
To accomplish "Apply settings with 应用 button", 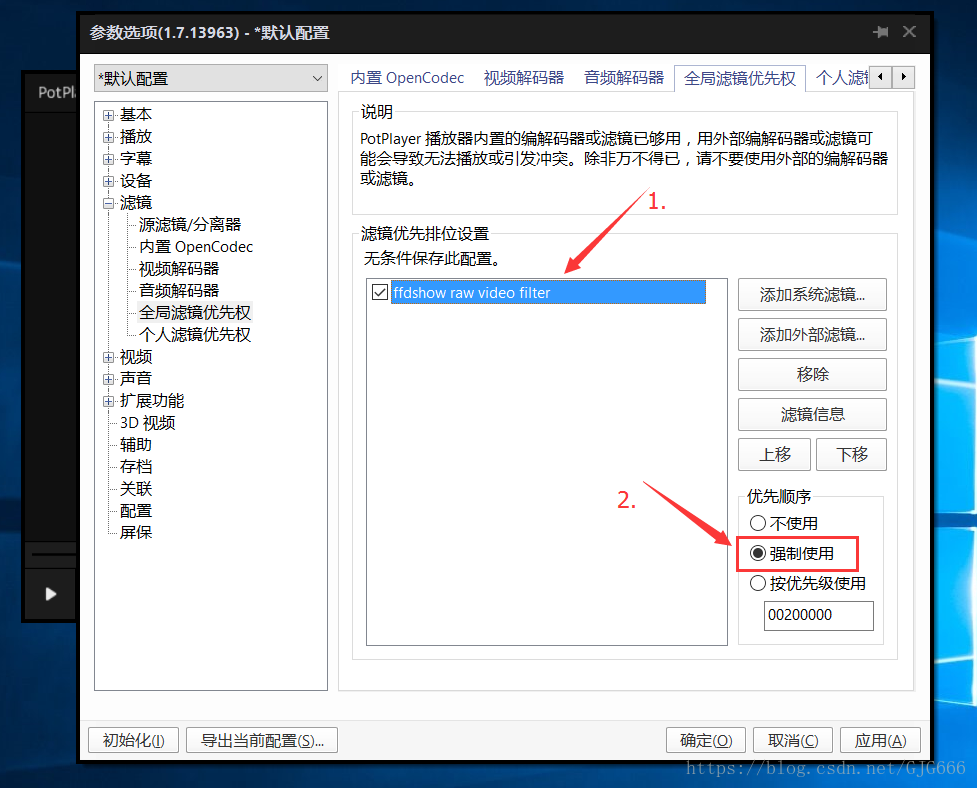I will 880,740.
